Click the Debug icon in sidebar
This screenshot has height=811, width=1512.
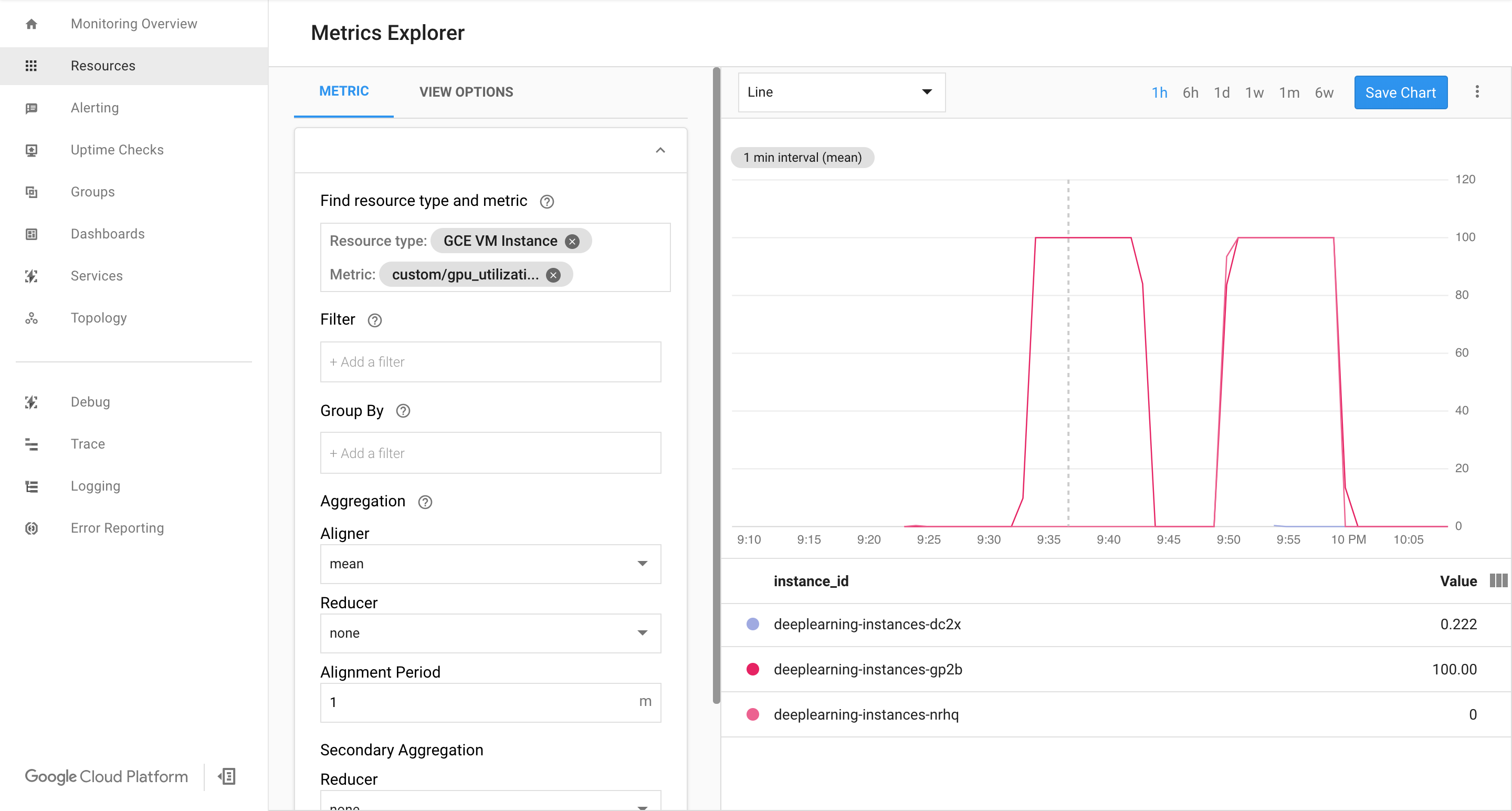tap(31, 402)
